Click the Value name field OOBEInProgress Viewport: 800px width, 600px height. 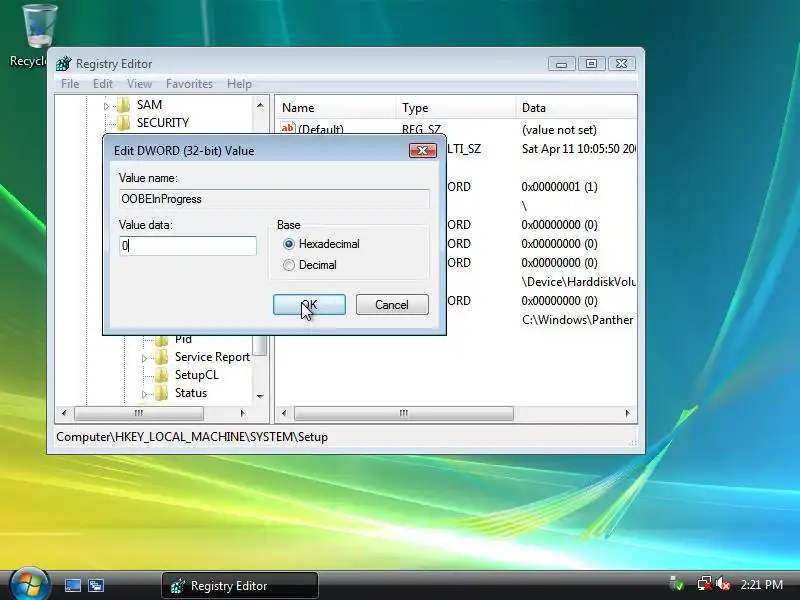274,199
